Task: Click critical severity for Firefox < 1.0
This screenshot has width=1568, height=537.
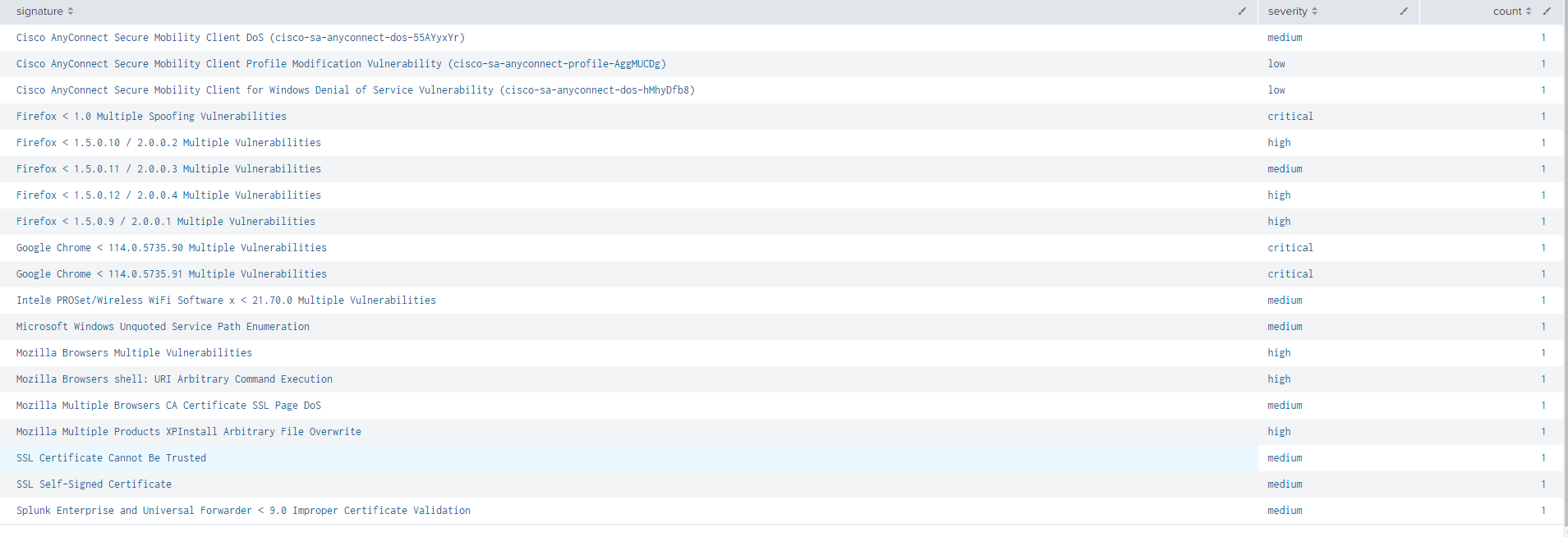Action: click(1290, 117)
